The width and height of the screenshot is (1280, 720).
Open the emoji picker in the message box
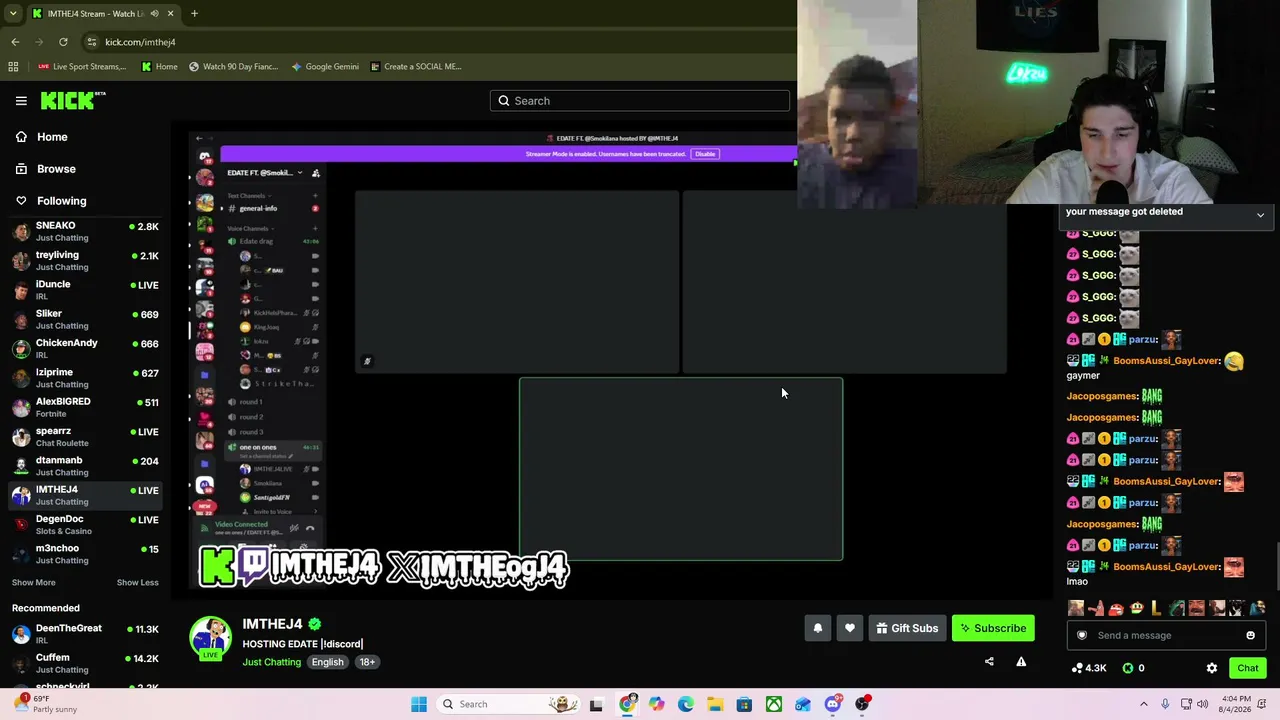pos(1250,635)
